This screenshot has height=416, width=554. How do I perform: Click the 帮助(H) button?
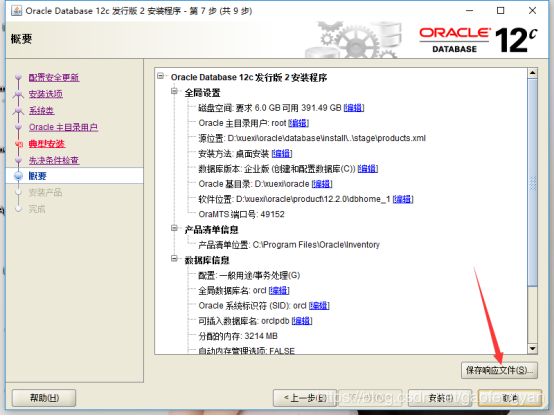[44, 398]
